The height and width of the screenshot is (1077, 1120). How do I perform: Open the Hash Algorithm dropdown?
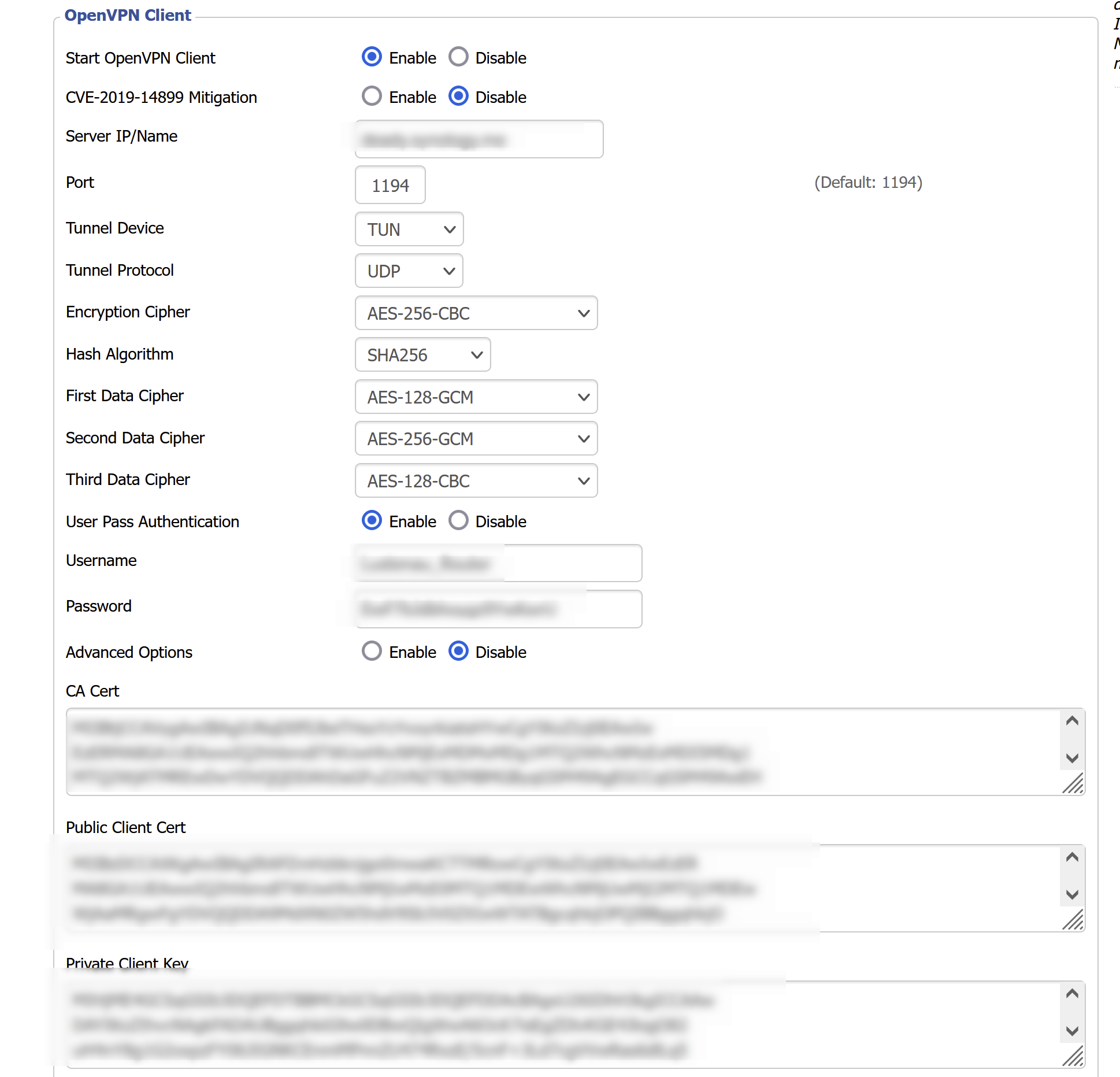pos(423,354)
